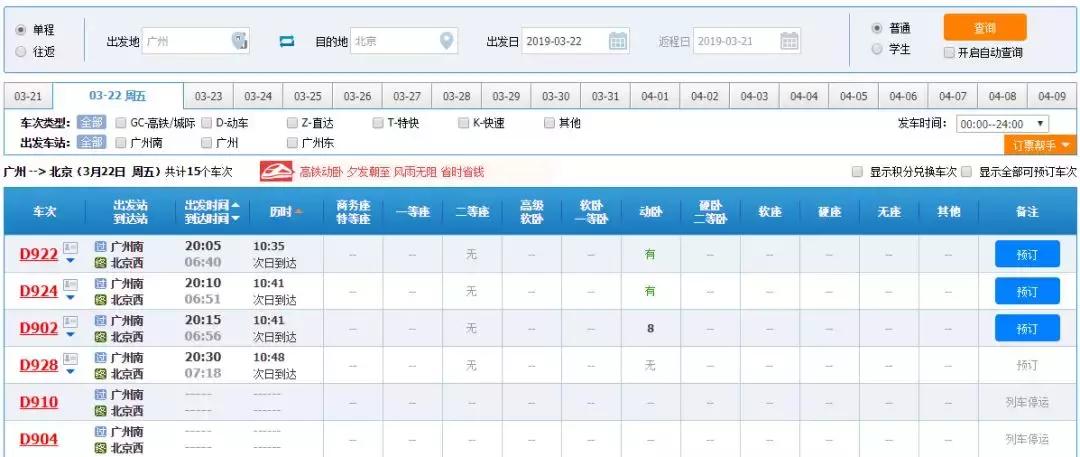Sort by 历时 duration column header
The height and width of the screenshot is (457, 1080).
coord(286,212)
